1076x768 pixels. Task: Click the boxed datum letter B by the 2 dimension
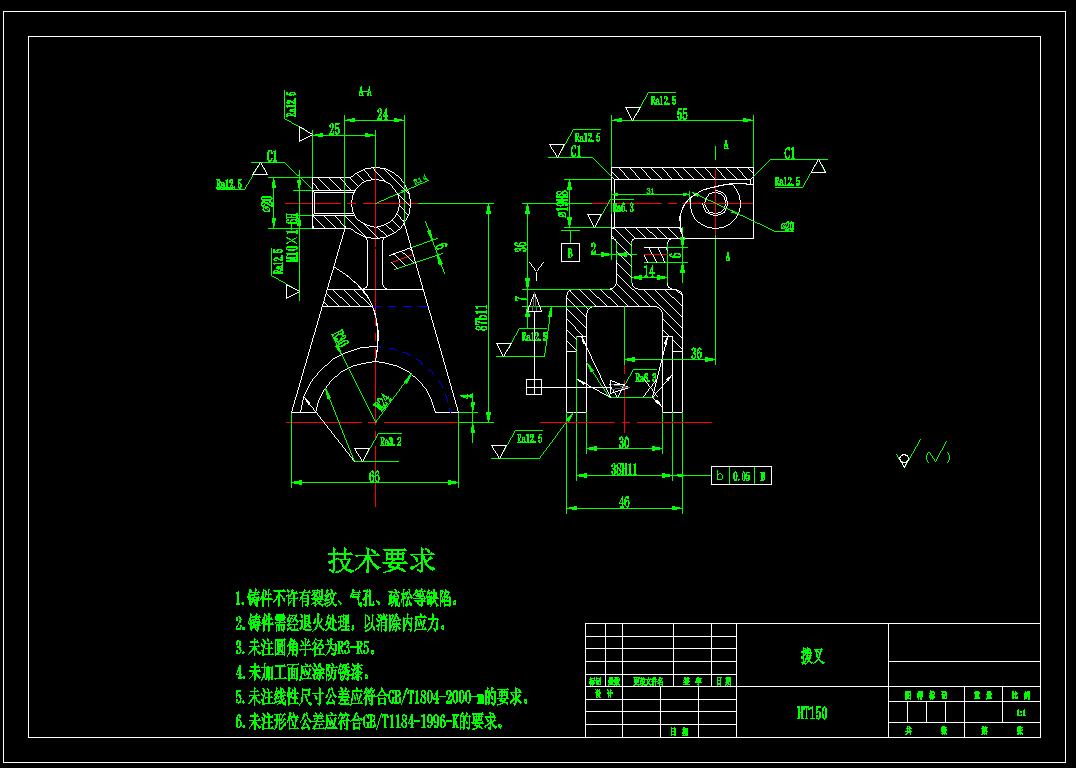(x=570, y=252)
